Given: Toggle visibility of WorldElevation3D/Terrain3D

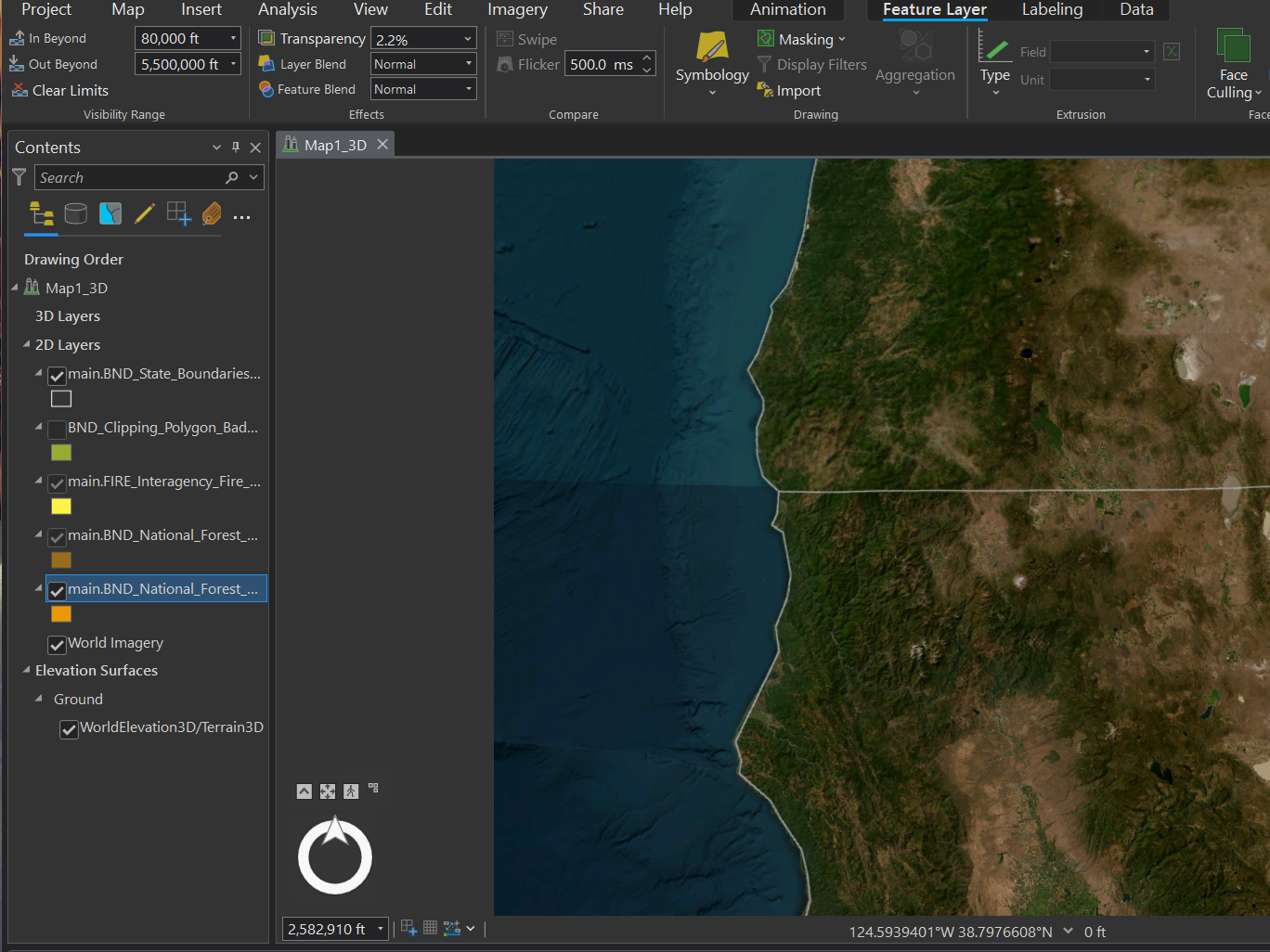Looking at the screenshot, I should (x=69, y=729).
